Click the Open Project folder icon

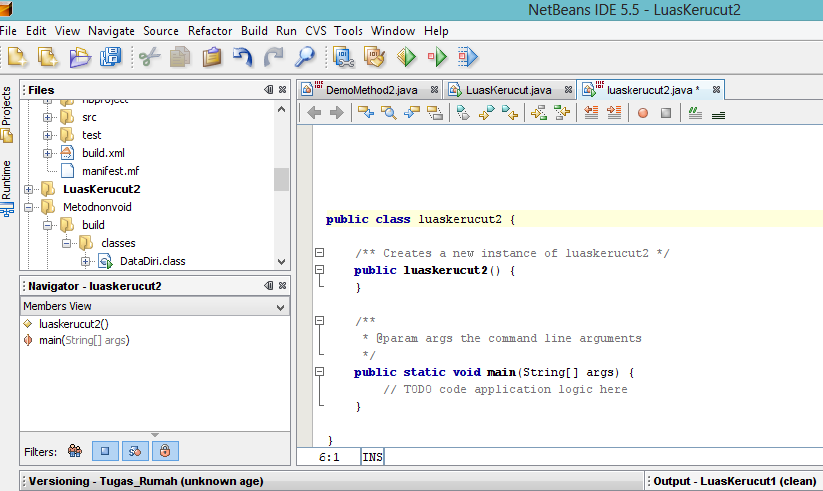80,57
